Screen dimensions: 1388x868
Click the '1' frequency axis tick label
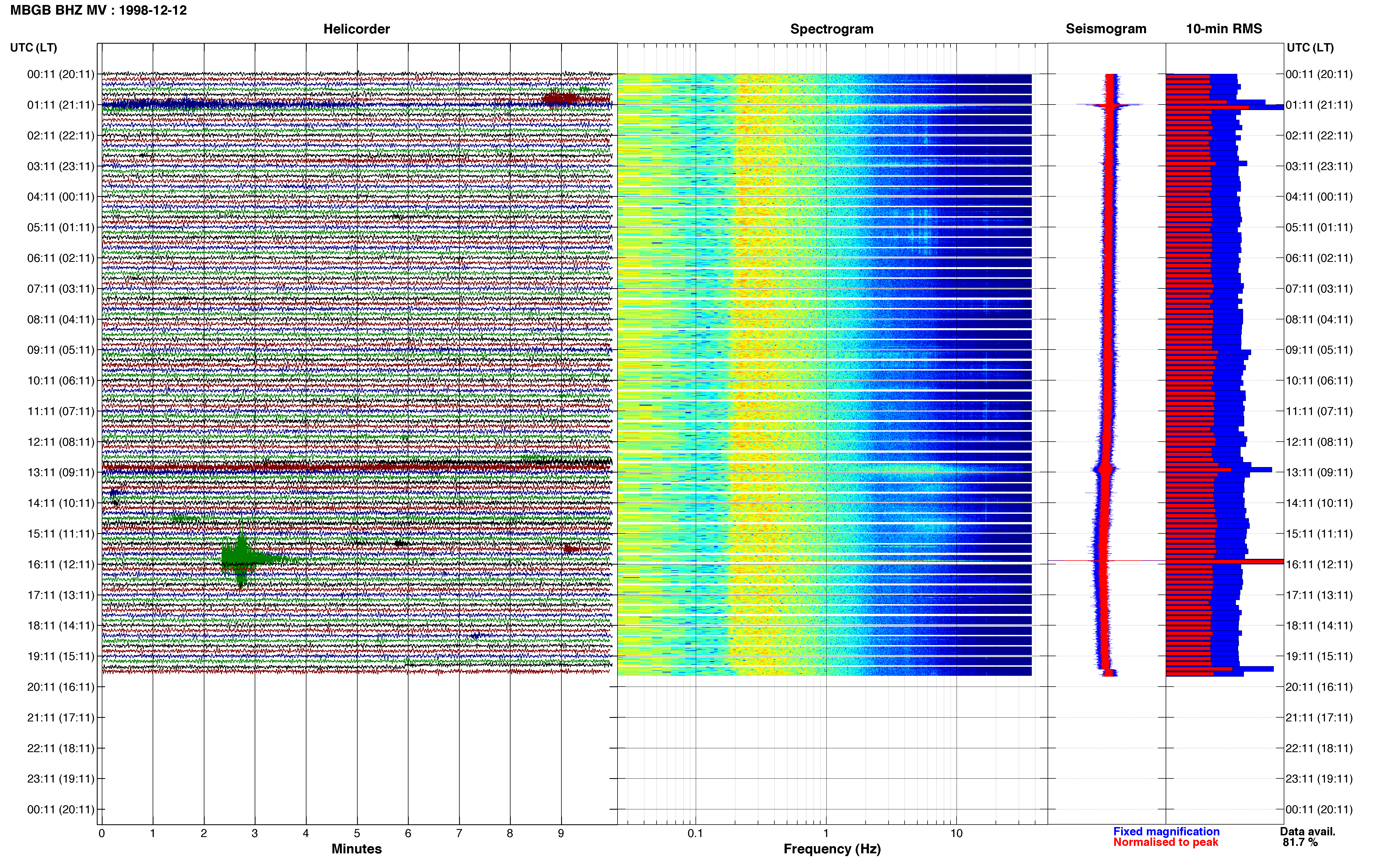click(826, 833)
